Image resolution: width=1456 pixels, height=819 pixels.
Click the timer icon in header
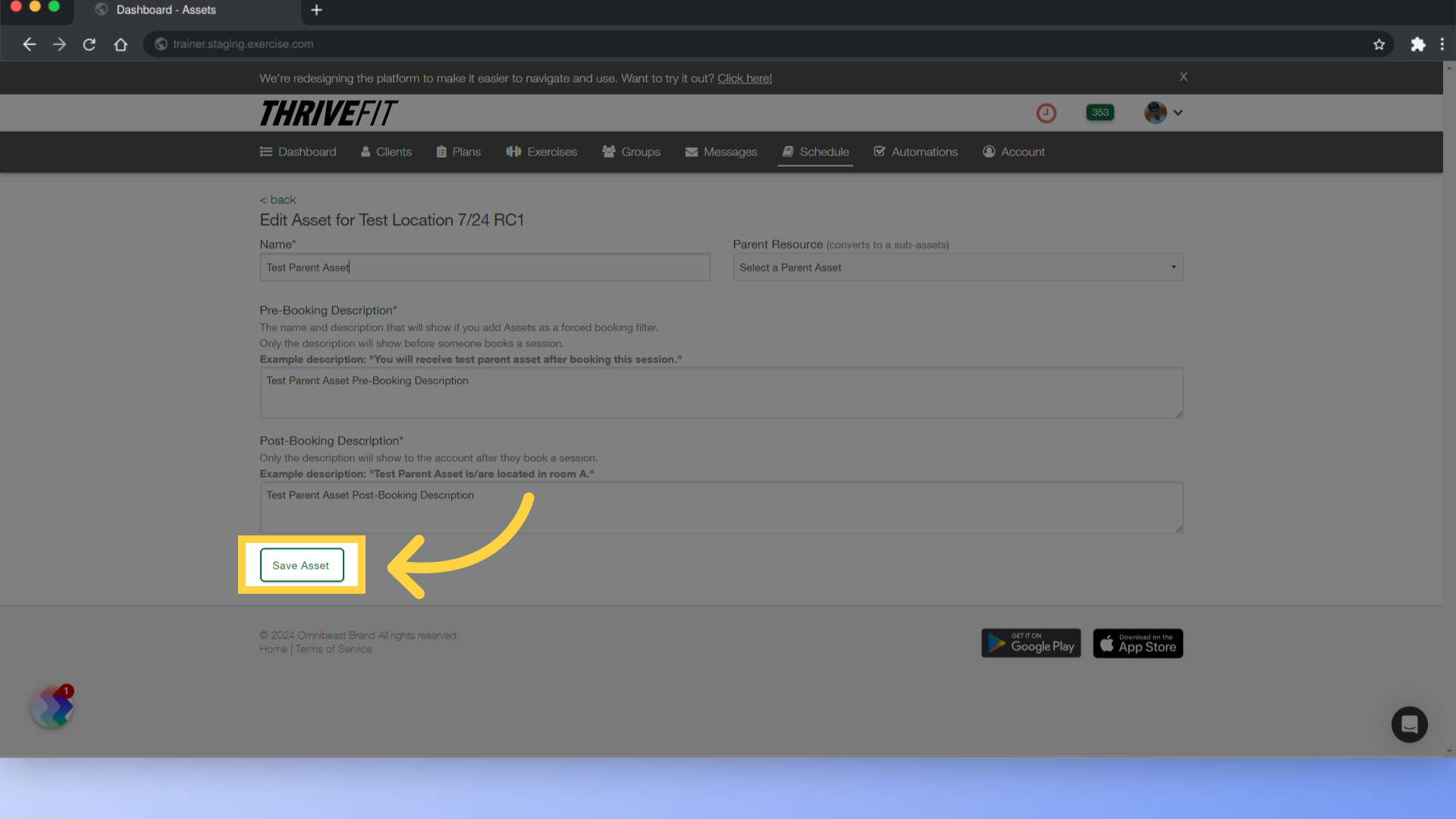pos(1046,112)
